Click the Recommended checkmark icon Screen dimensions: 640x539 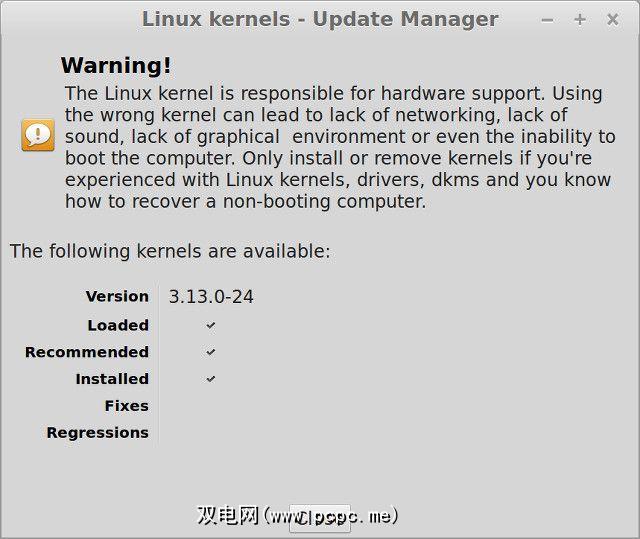[x=211, y=352]
